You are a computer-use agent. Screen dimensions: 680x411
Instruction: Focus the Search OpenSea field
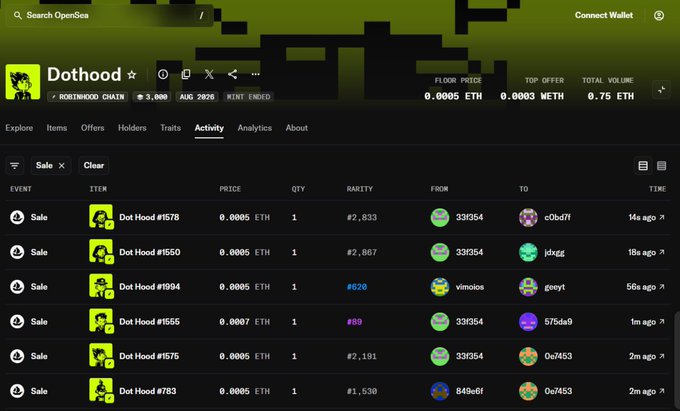click(109, 16)
